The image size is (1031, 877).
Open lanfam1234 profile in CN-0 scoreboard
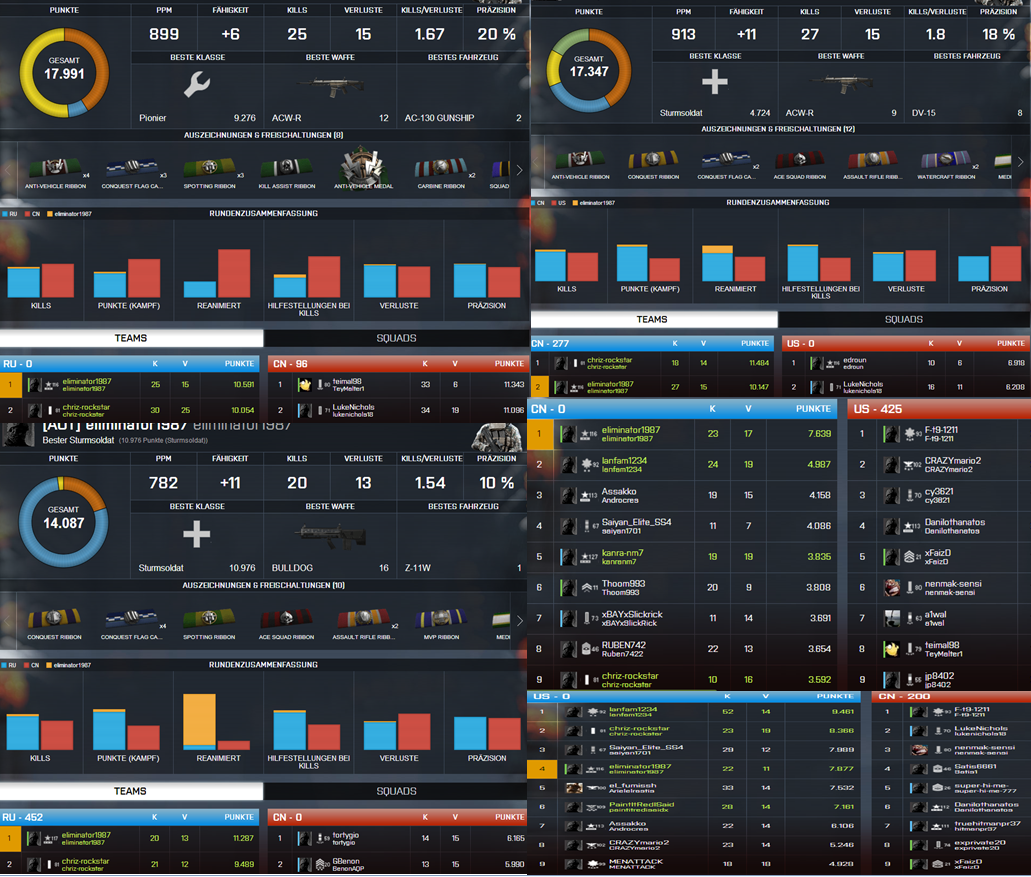(x=624, y=464)
